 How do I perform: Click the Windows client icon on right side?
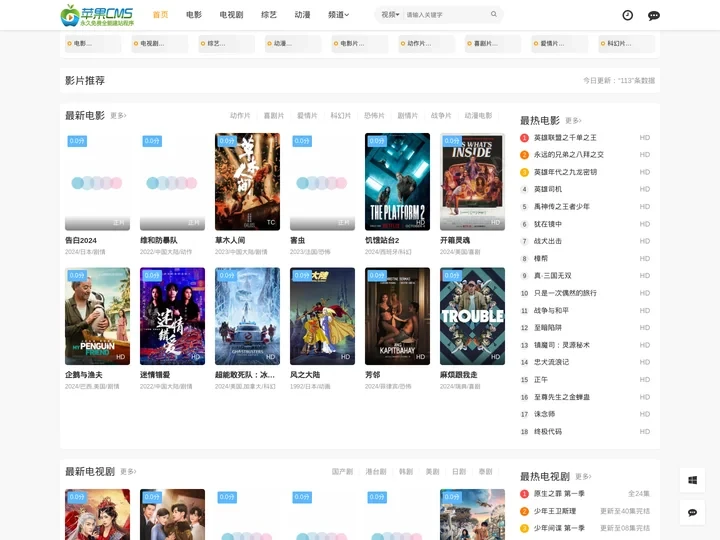[692, 480]
